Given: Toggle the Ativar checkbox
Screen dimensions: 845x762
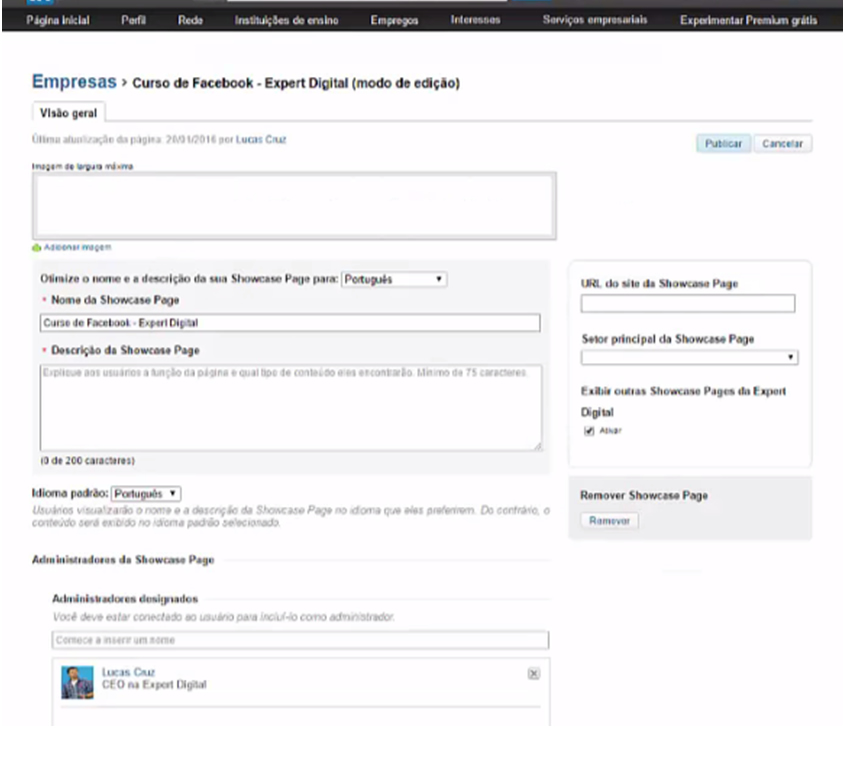Looking at the screenshot, I should [x=589, y=431].
